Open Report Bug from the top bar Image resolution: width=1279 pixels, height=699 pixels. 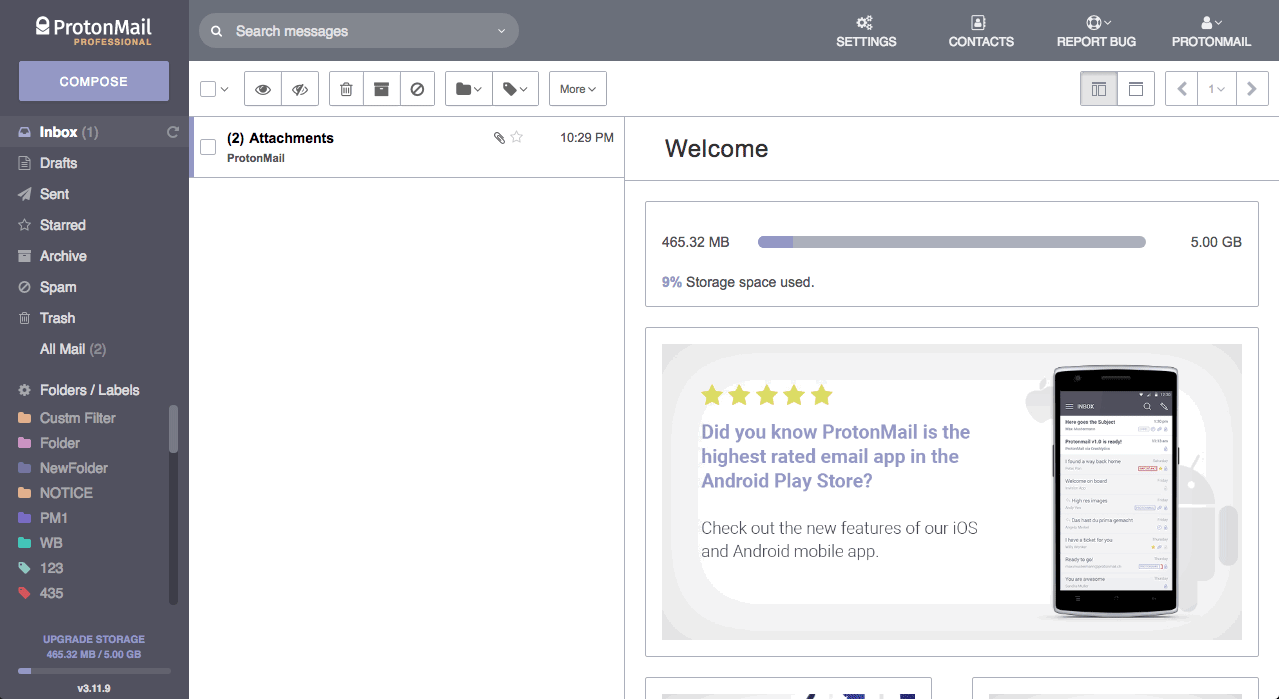coord(1096,31)
